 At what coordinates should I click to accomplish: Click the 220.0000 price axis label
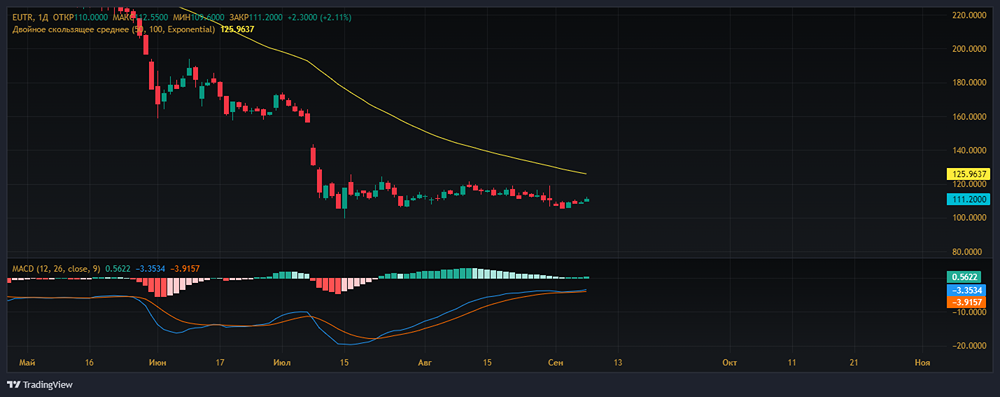coord(969,15)
